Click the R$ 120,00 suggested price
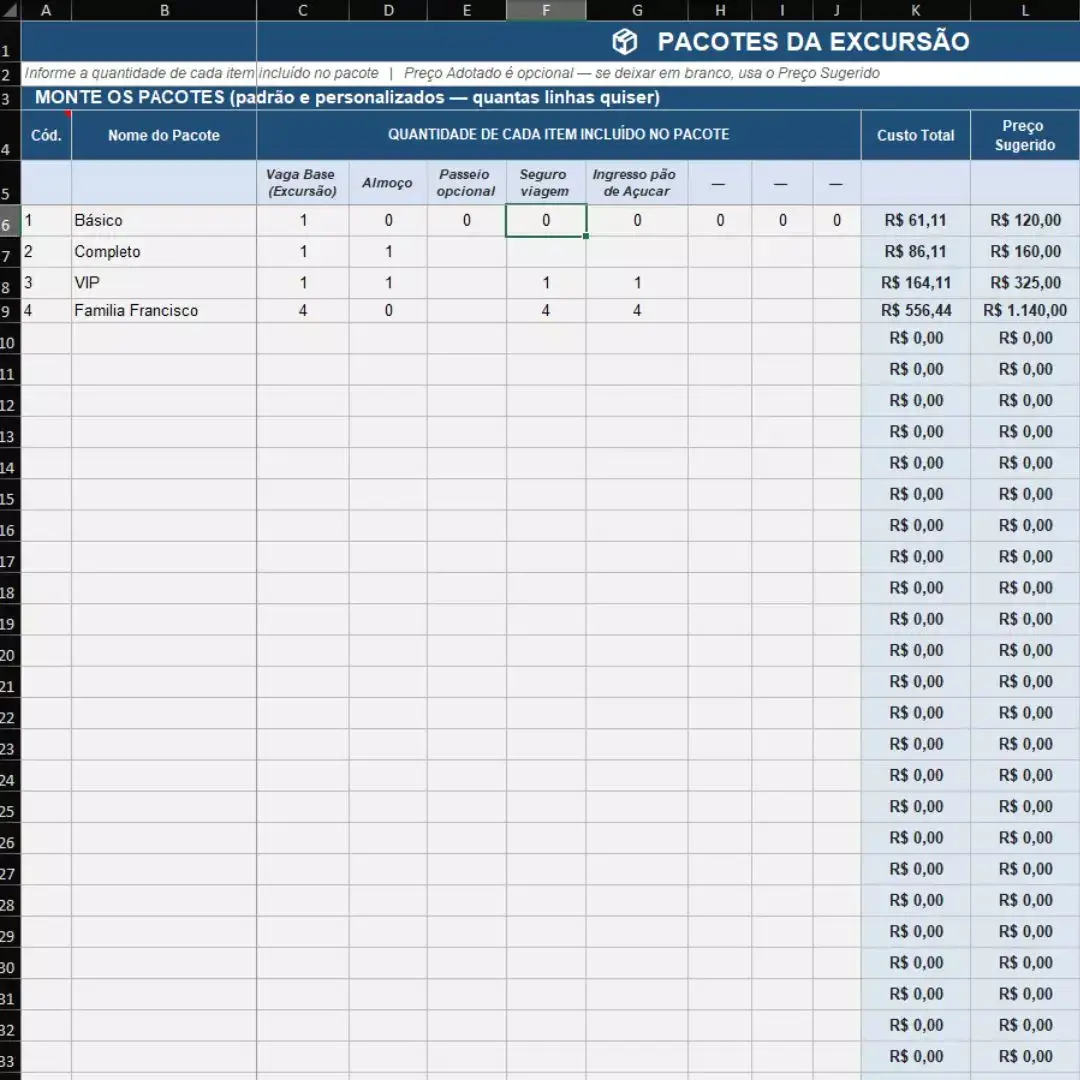Screen dimensions: 1080x1080 click(1025, 220)
